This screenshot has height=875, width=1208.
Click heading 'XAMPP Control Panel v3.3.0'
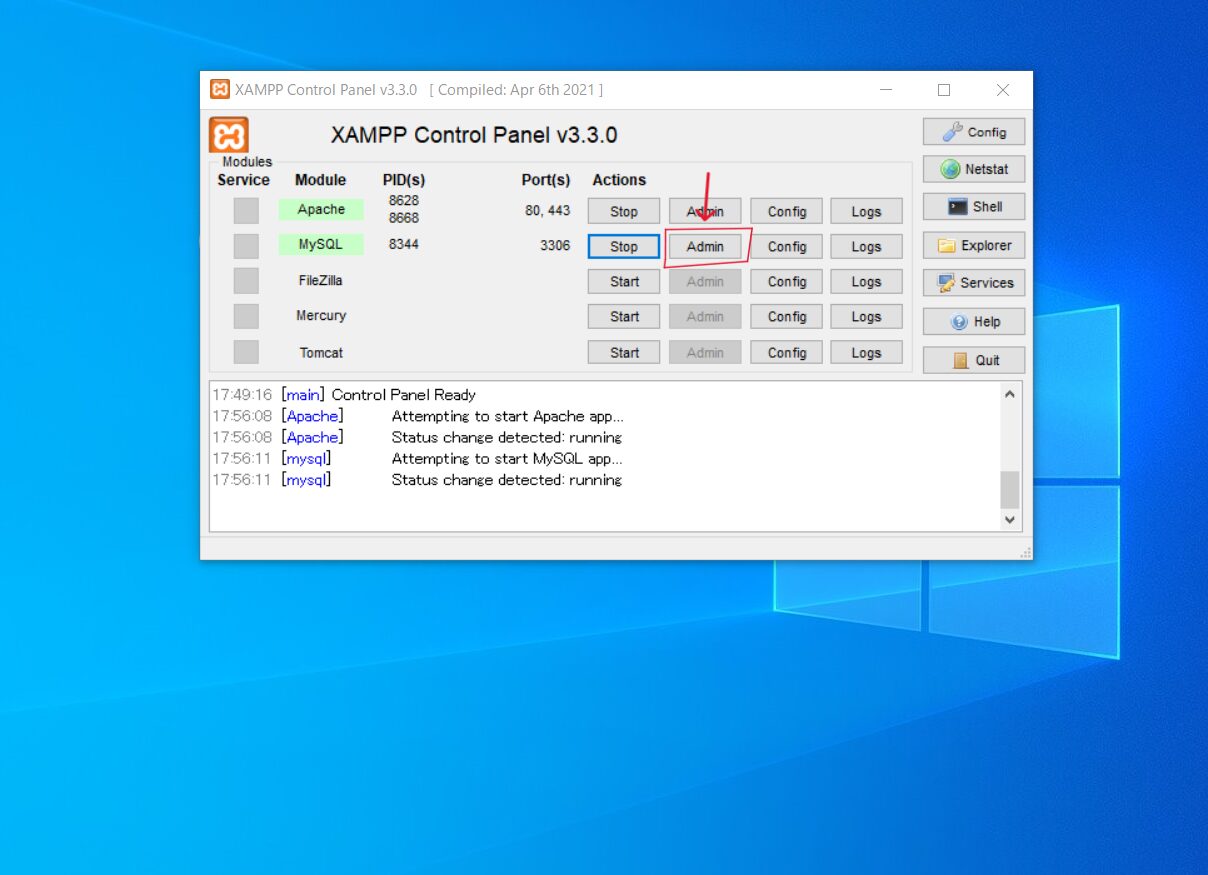(474, 135)
